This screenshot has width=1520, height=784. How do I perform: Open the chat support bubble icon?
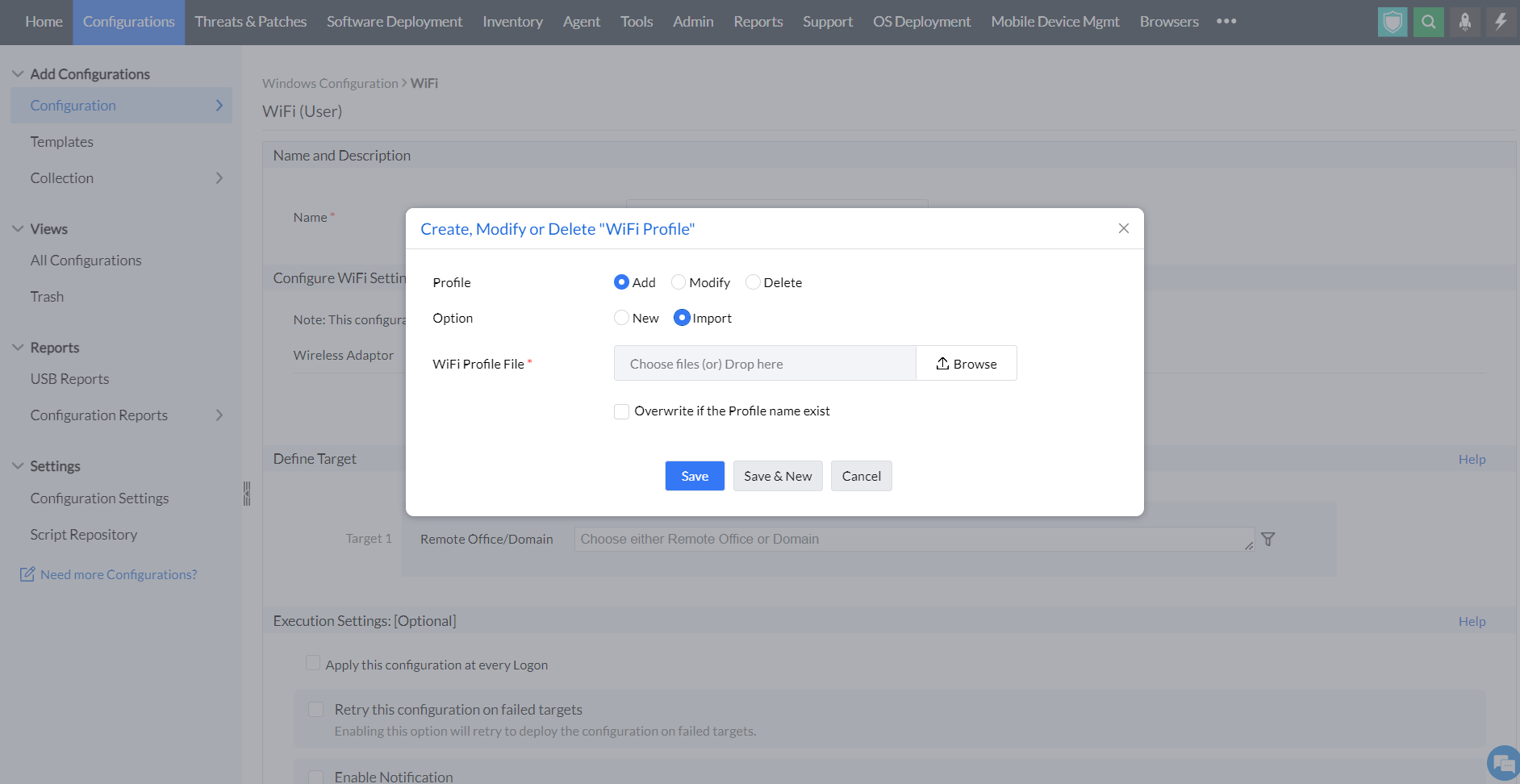(x=1504, y=763)
